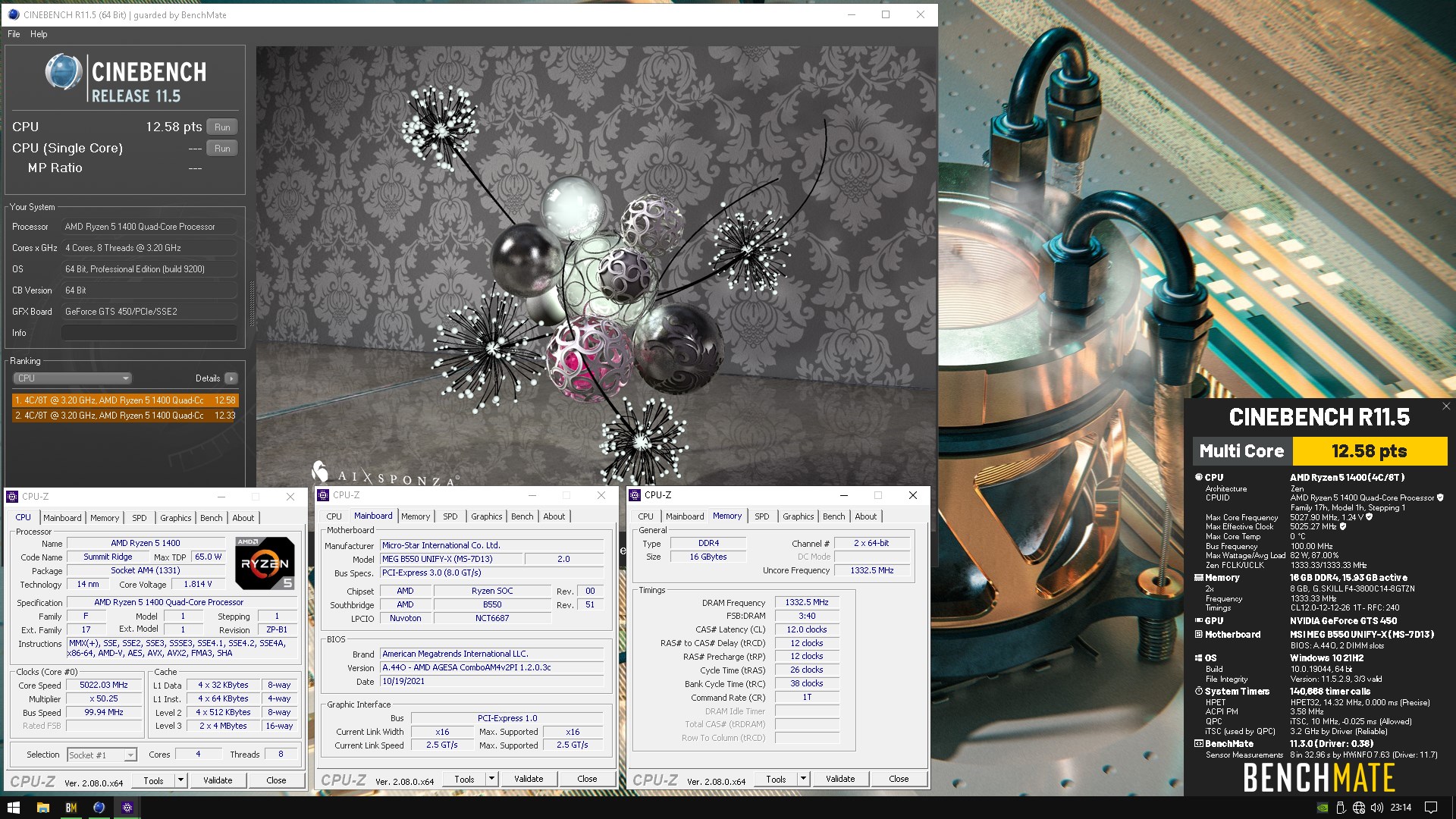This screenshot has width=1456, height=819.
Task: Expand the Ranking CPU dropdown in Cinebench
Action: 73,378
